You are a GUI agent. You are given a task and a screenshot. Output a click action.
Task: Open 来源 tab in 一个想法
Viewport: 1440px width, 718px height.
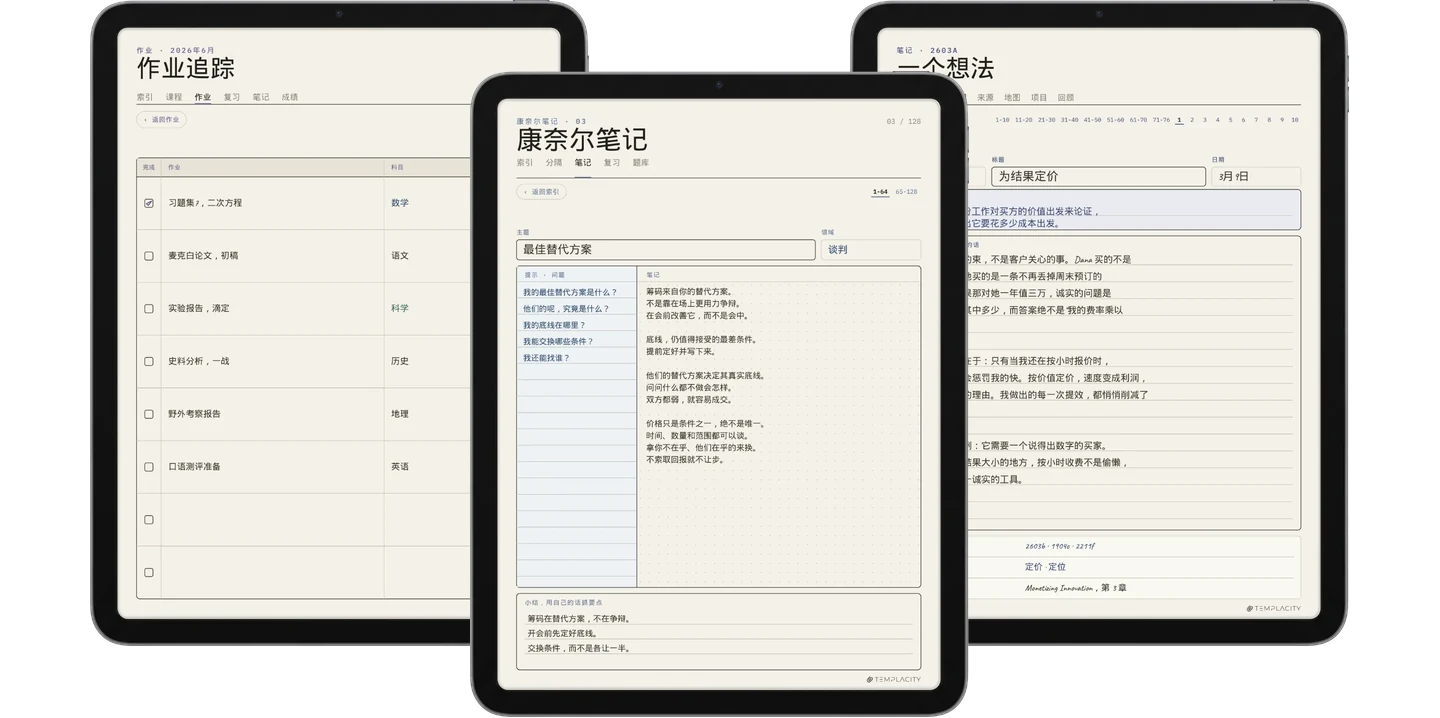click(x=985, y=98)
